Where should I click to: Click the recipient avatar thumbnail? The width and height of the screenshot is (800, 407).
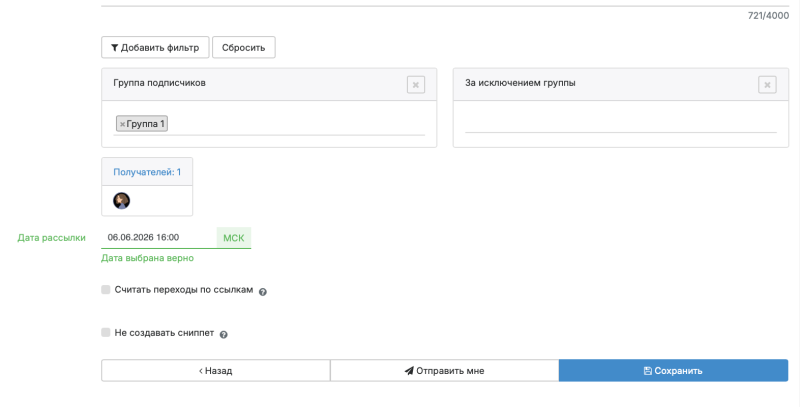121,201
